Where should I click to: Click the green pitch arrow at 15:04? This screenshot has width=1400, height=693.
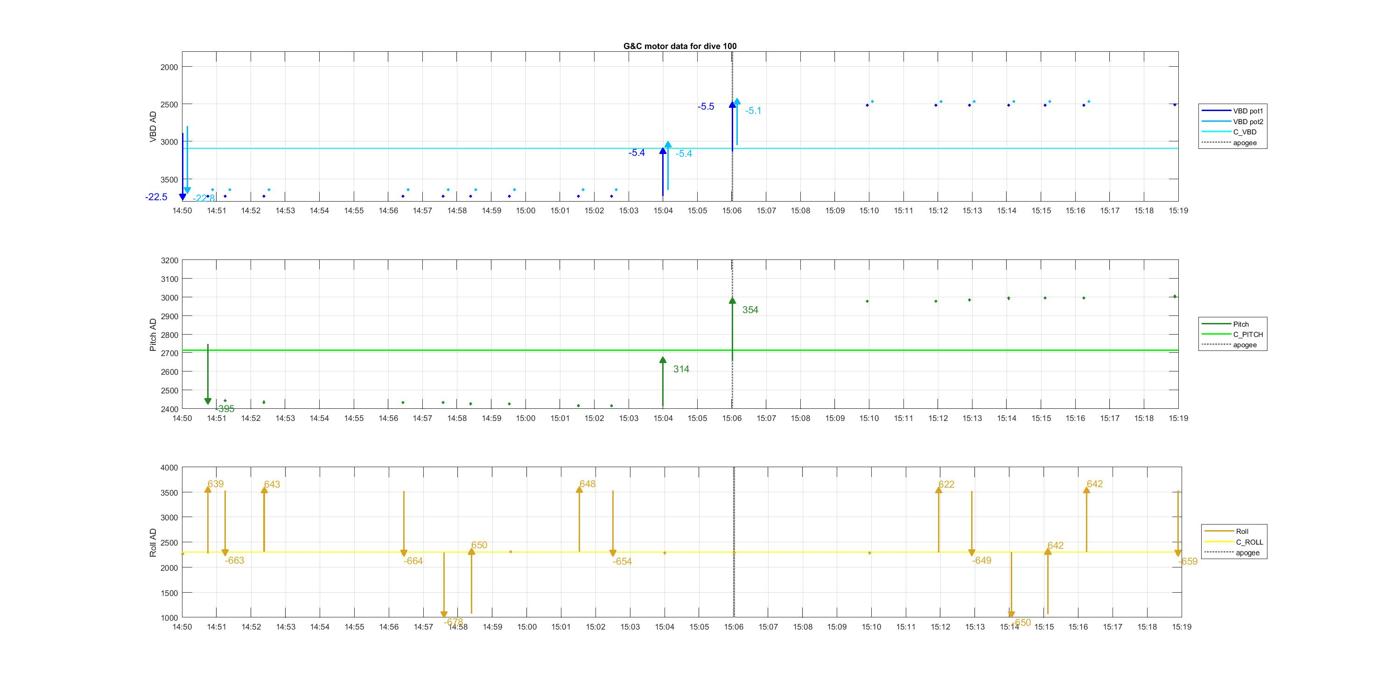pos(663,383)
